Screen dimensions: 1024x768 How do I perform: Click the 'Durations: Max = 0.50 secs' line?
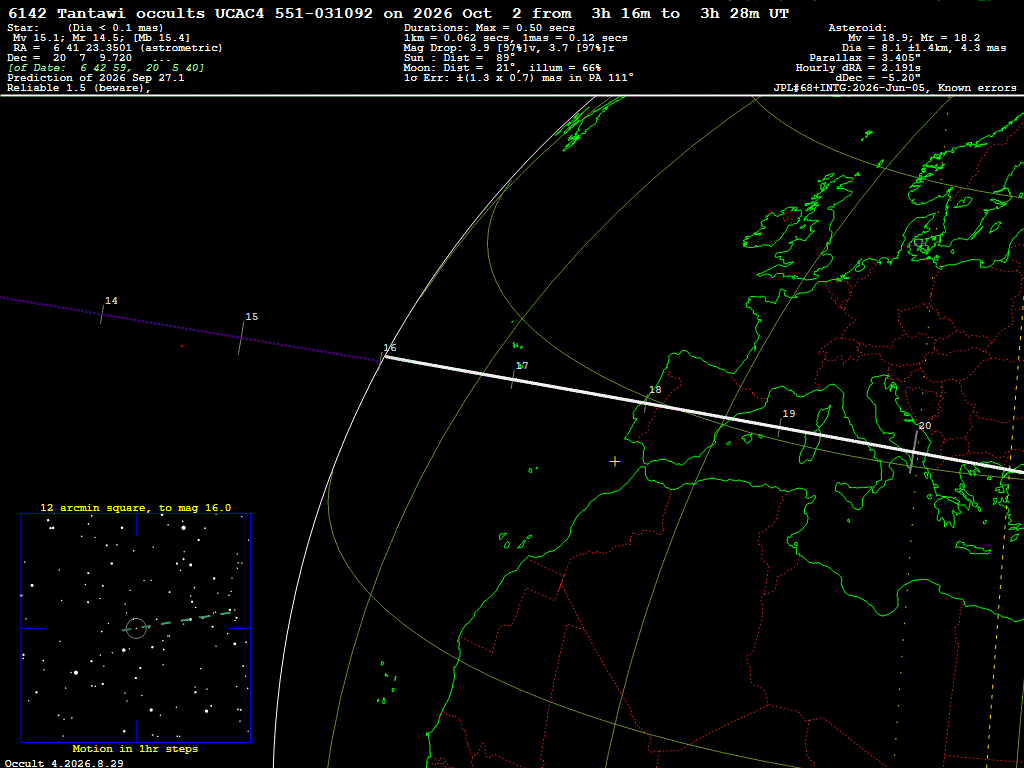point(490,28)
